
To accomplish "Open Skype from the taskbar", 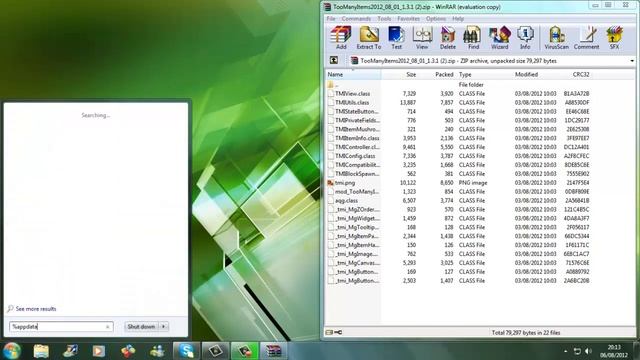I will point(186,351).
